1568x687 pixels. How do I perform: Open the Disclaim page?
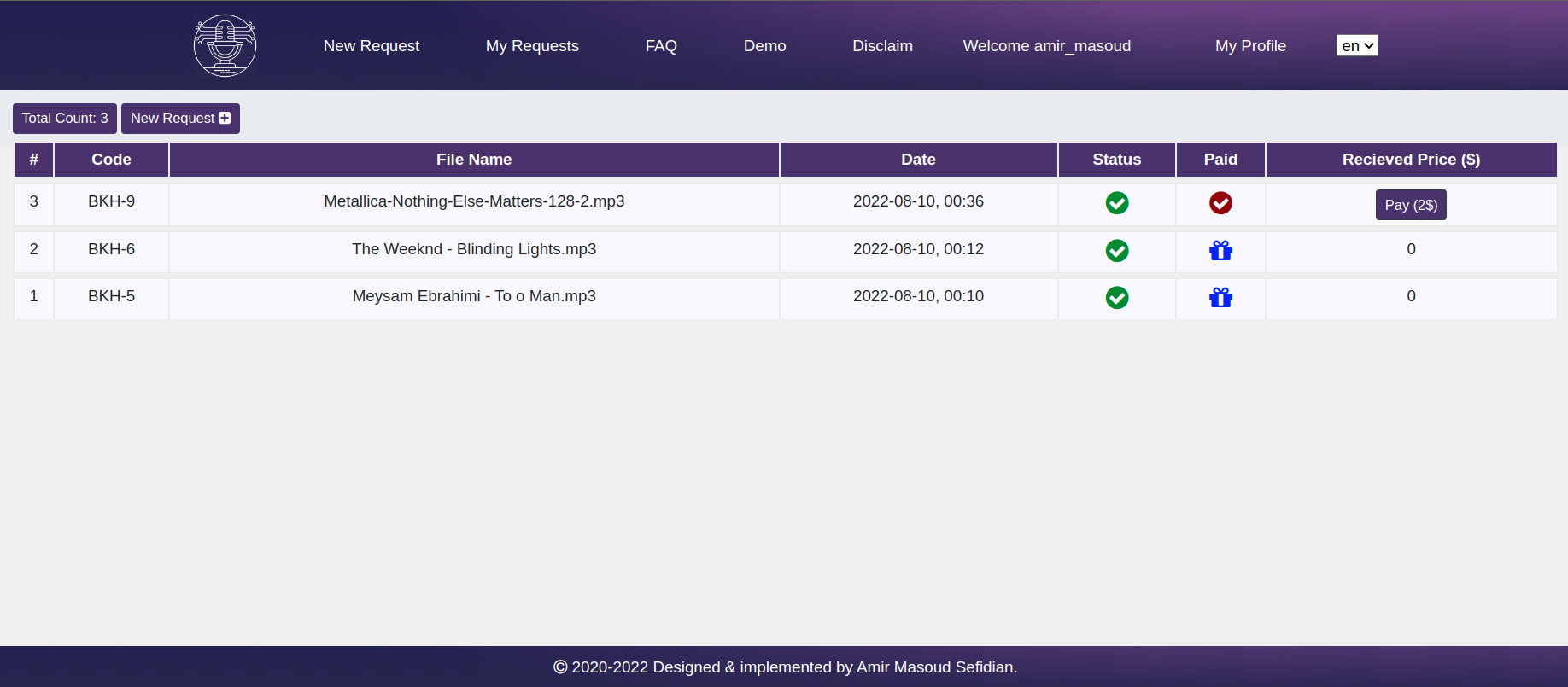click(x=882, y=46)
